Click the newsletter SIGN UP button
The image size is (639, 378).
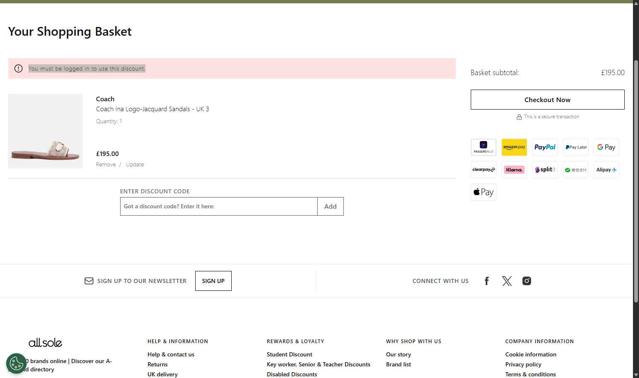tap(213, 281)
